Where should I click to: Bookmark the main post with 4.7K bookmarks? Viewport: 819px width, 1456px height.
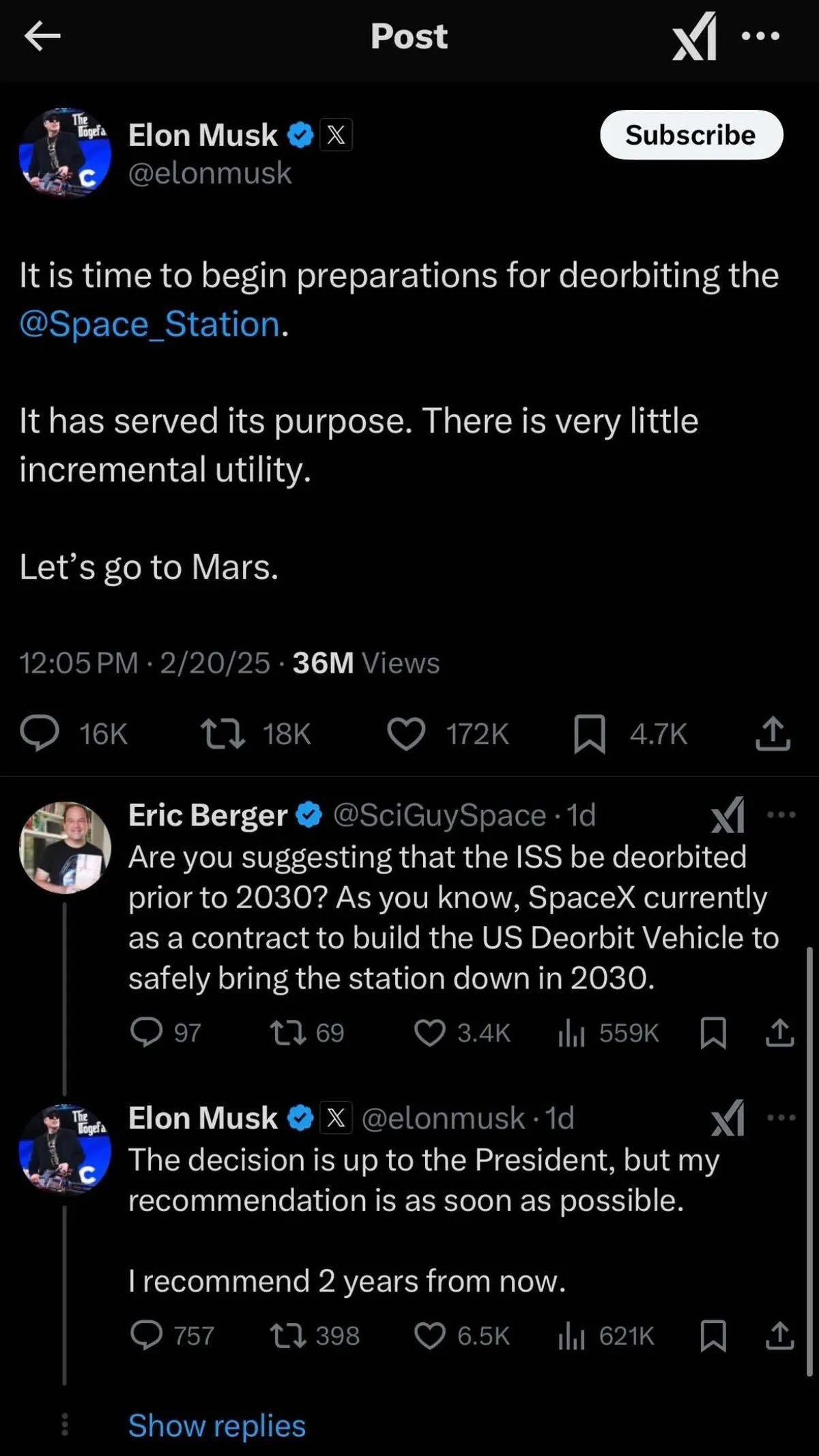click(x=590, y=733)
